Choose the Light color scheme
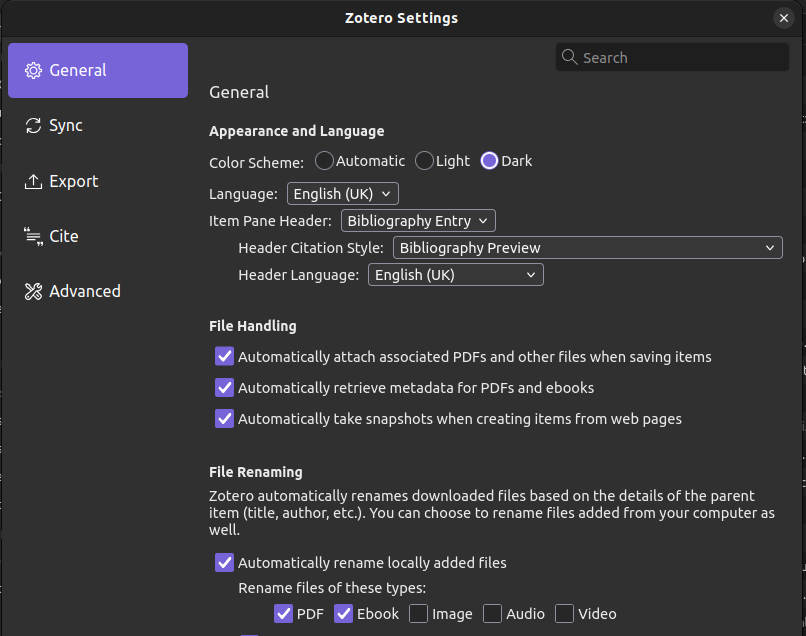 (x=425, y=161)
